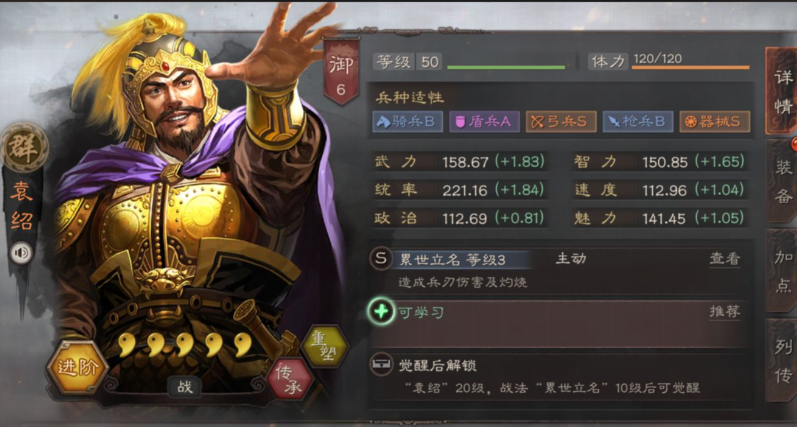This screenshot has height=427, width=797.
Task: Tap the 进阶 hexagon icon
Action: coord(78,367)
